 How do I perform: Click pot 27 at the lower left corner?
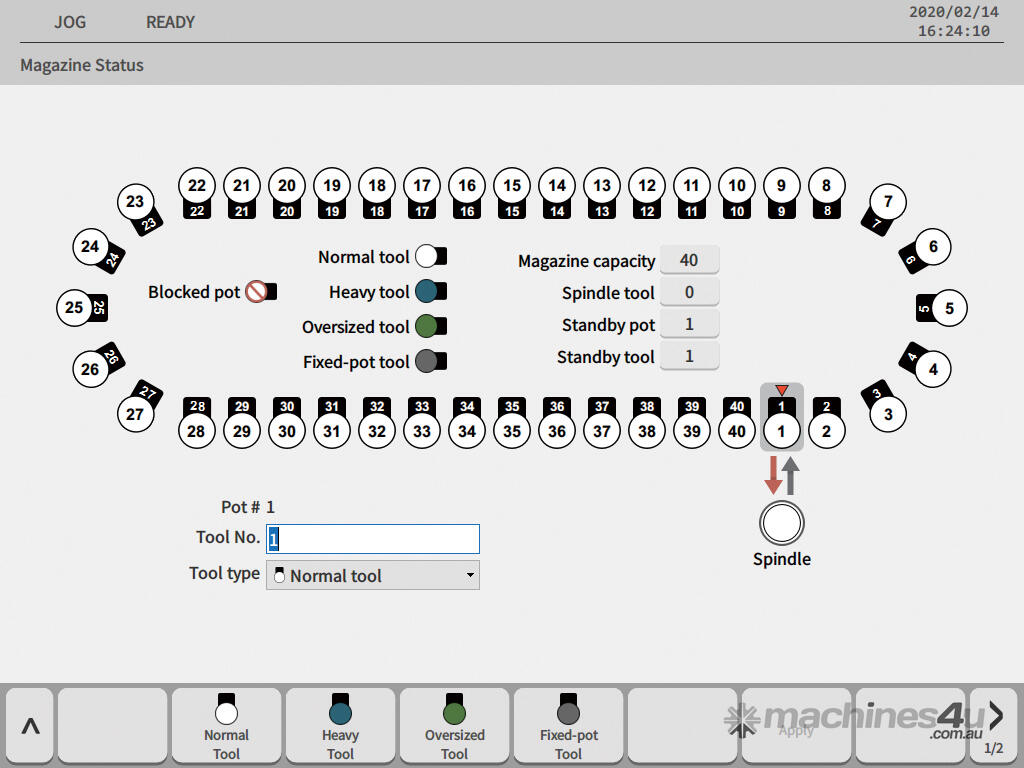point(136,414)
